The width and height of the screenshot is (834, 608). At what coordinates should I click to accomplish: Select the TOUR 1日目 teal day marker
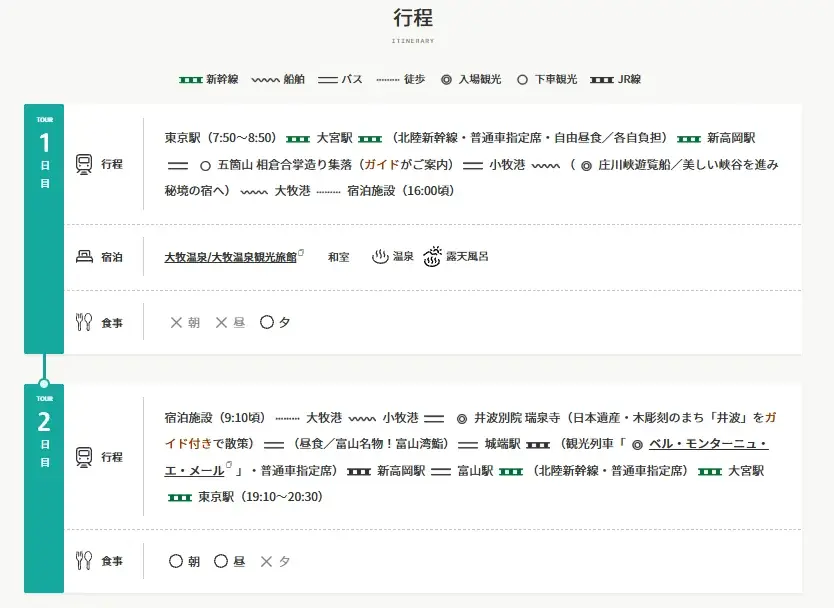(x=44, y=229)
